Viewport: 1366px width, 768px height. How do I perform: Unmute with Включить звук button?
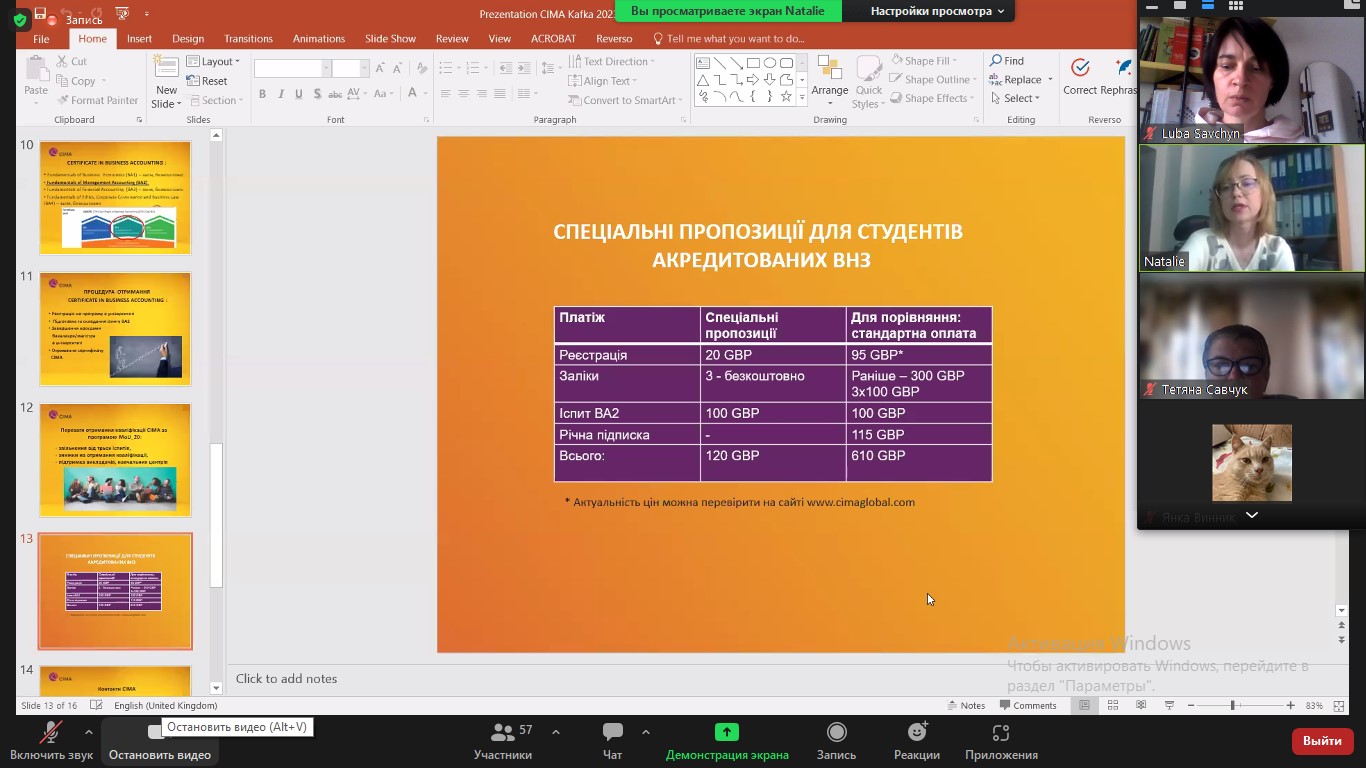point(51,741)
